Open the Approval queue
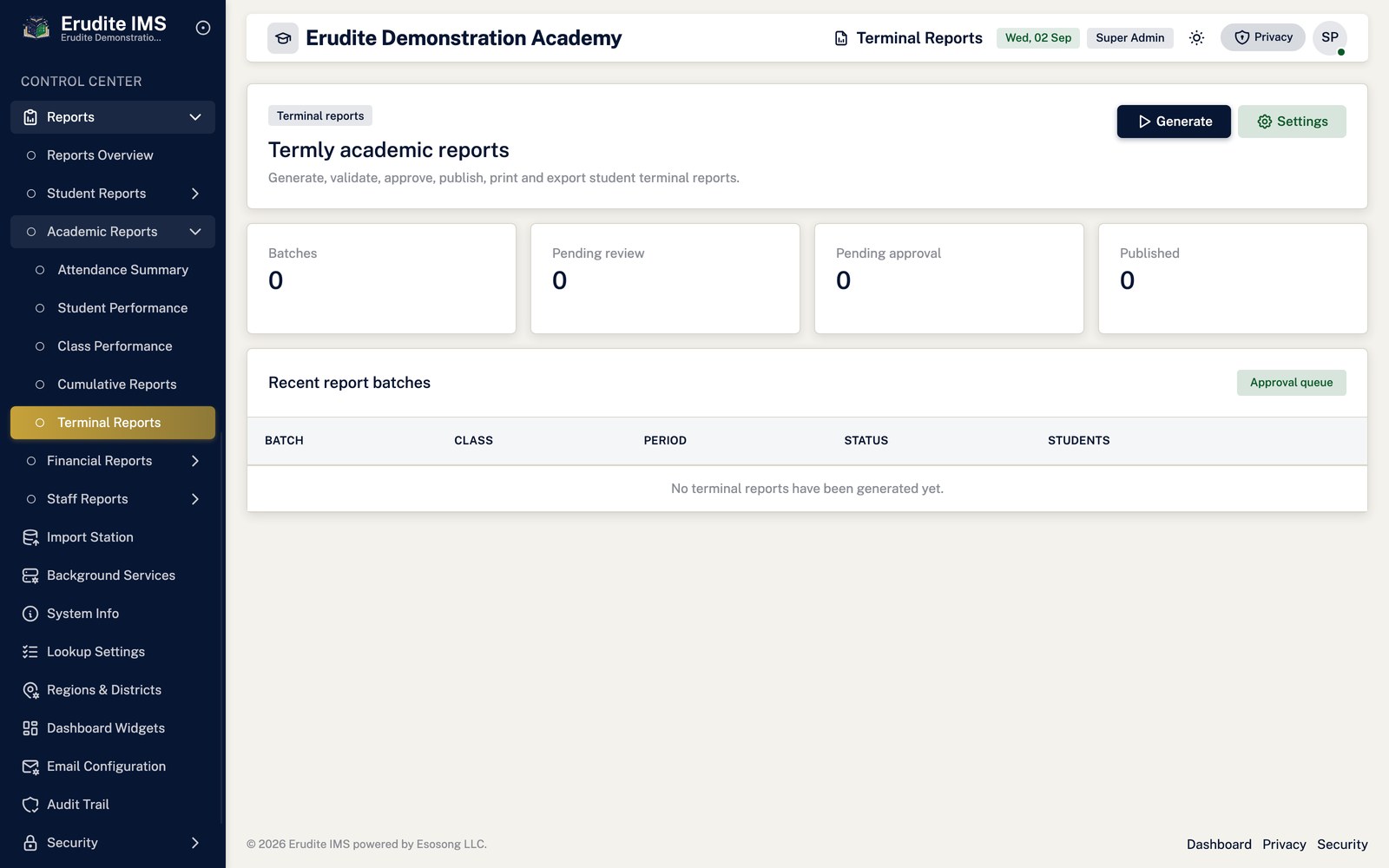 (1292, 383)
